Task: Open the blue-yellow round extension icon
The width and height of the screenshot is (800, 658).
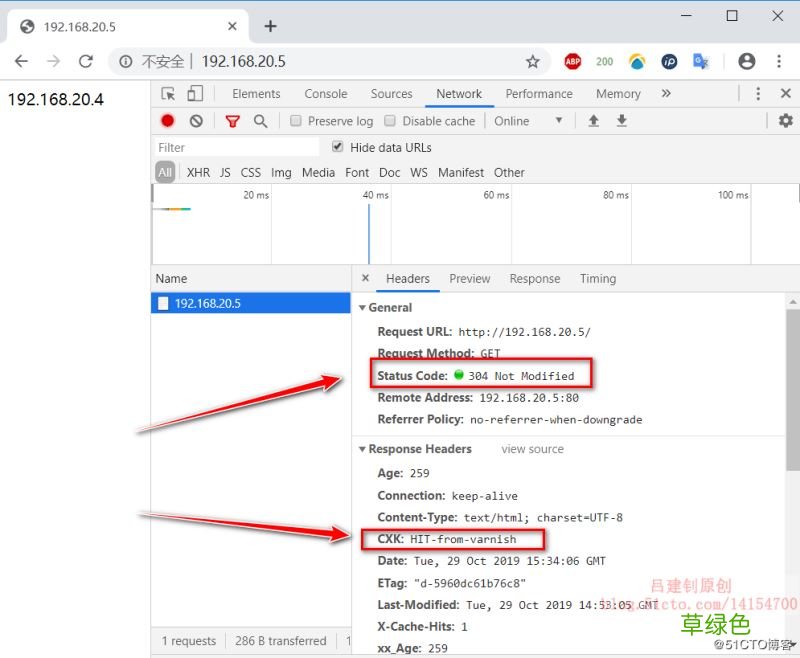Action: 637,62
